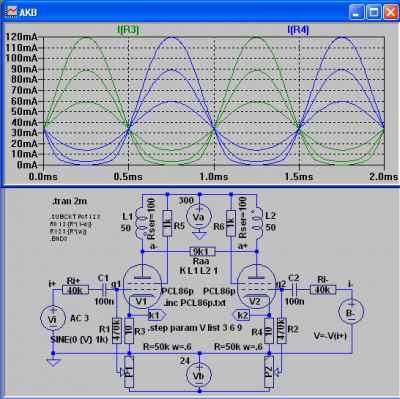This screenshot has width=400, height=399.
Task: Minimize the AKB window
Action: point(357,12)
